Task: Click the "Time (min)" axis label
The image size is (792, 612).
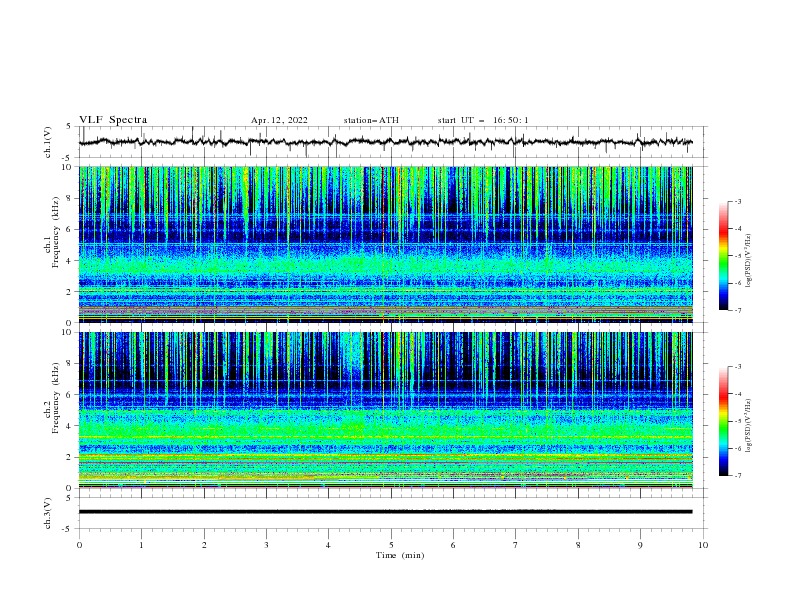Action: click(400, 555)
